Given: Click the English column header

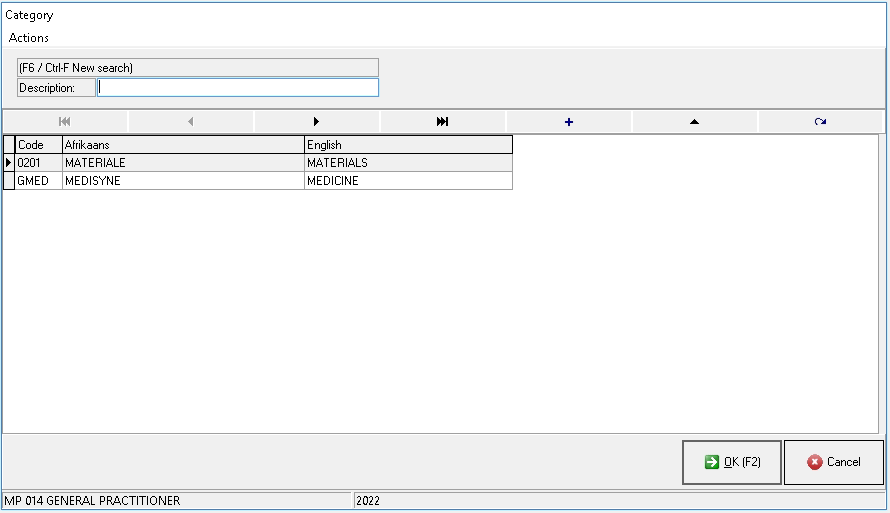Looking at the screenshot, I should pyautogui.click(x=408, y=145).
